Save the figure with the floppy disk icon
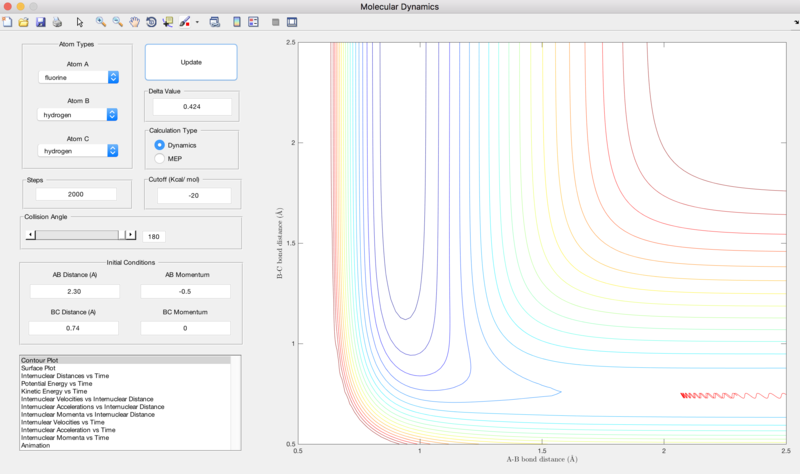Viewport: 800px width, 474px height. tap(40, 21)
